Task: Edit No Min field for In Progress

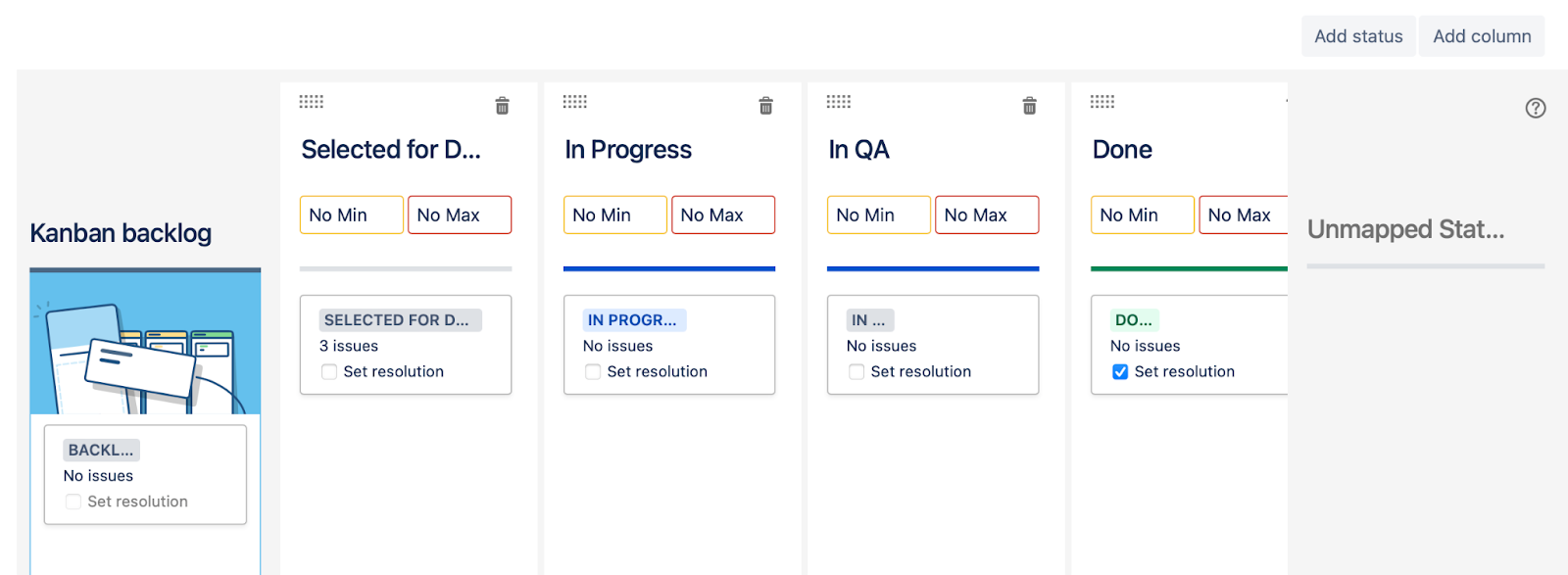Action: click(614, 216)
